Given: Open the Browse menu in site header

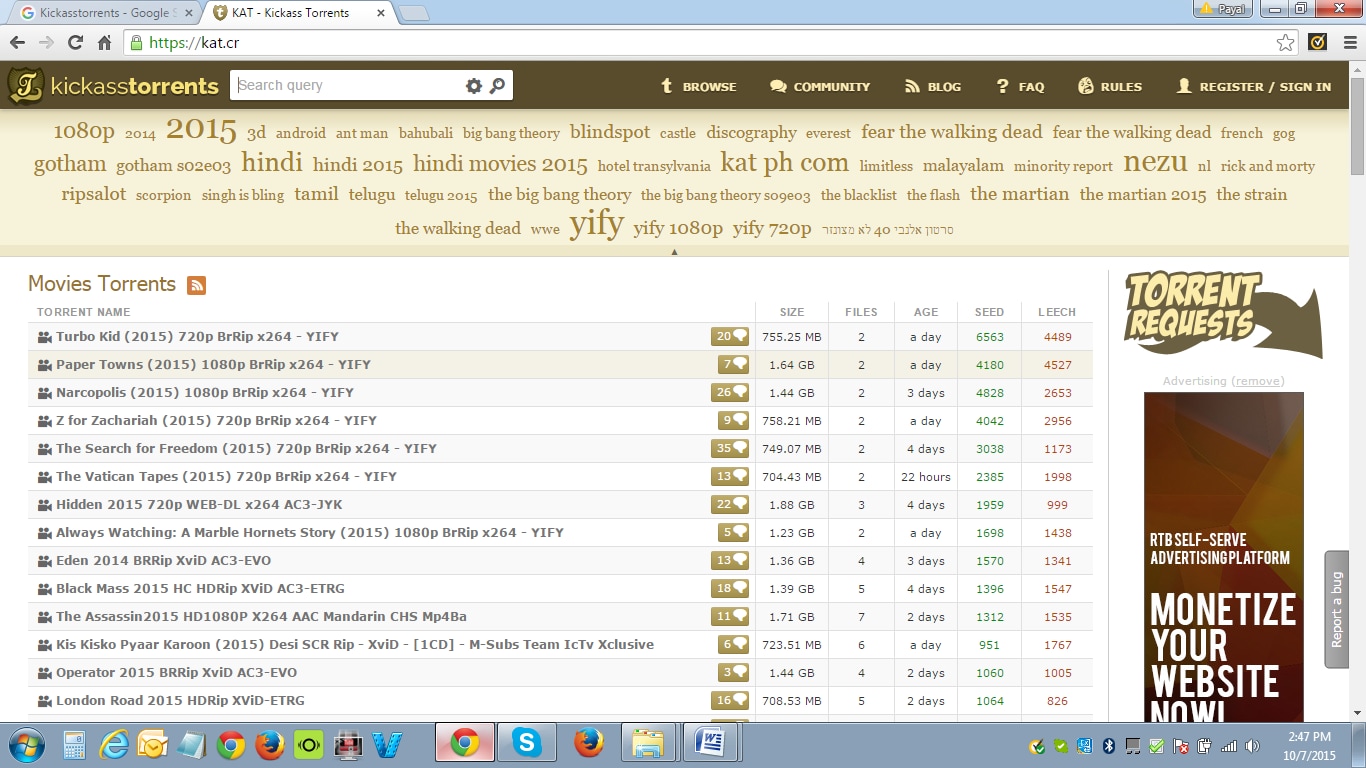Looking at the screenshot, I should (698, 87).
